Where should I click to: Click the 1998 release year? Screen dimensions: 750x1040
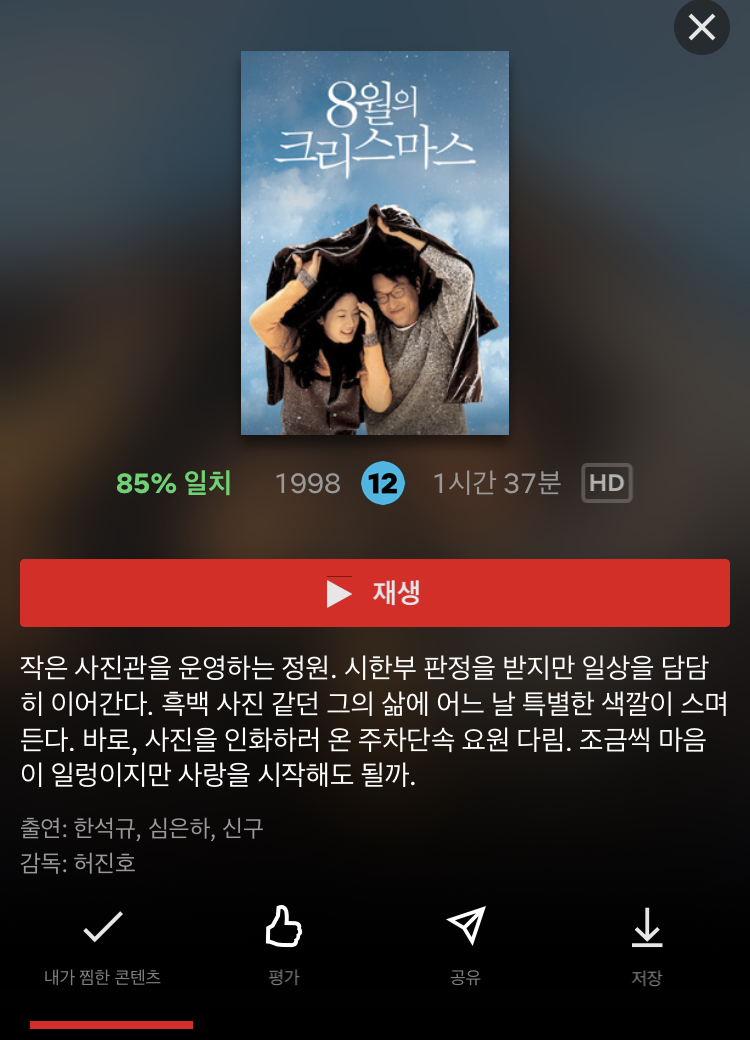pos(308,484)
